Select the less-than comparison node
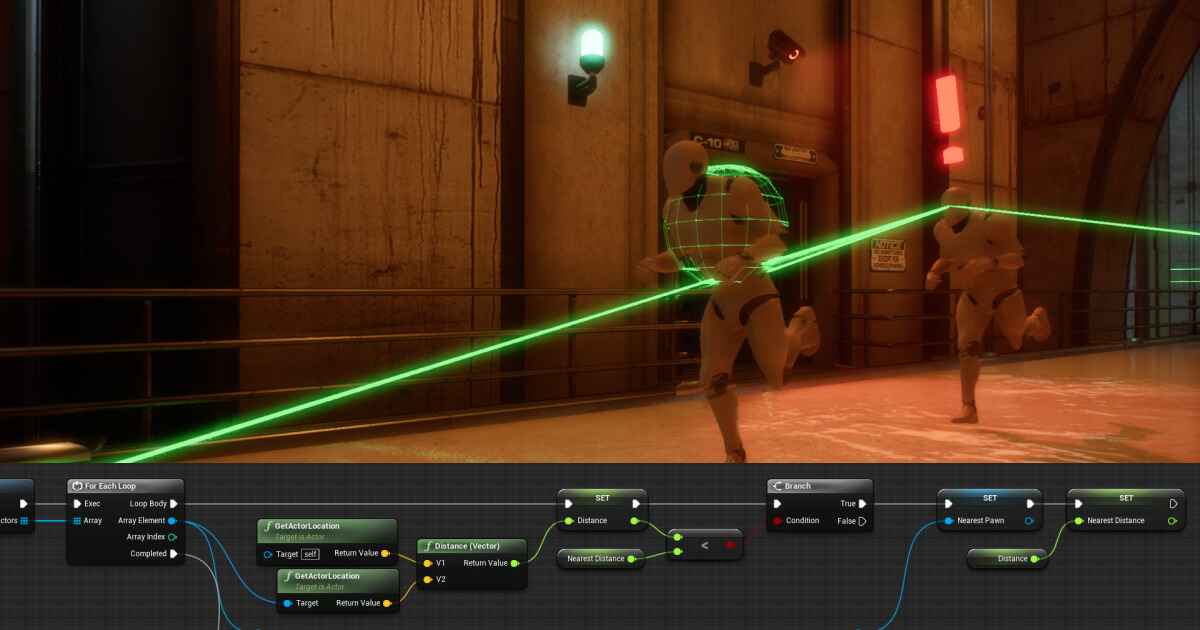The width and height of the screenshot is (1200, 630). [x=704, y=545]
